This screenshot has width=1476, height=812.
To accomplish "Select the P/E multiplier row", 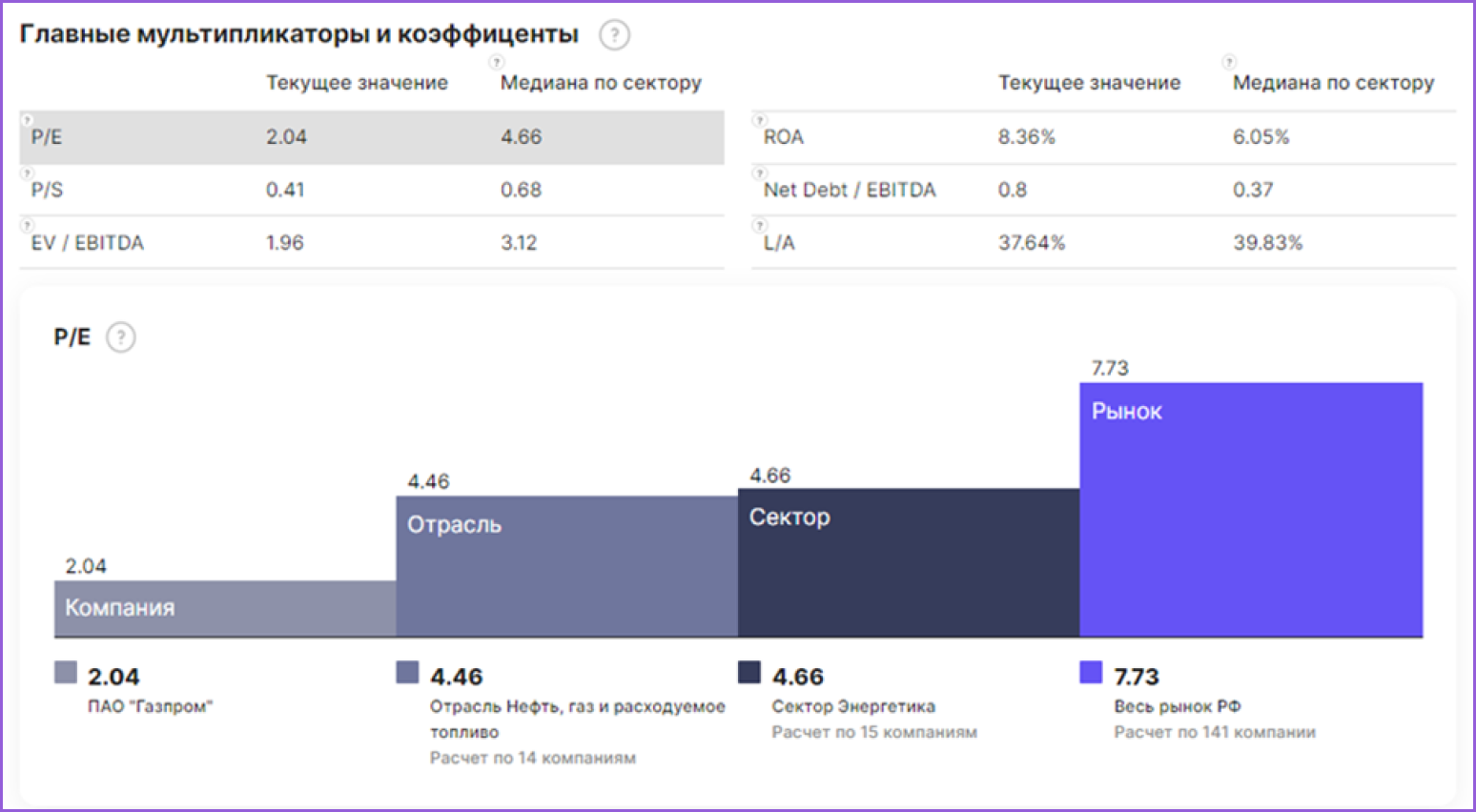I will [x=371, y=137].
